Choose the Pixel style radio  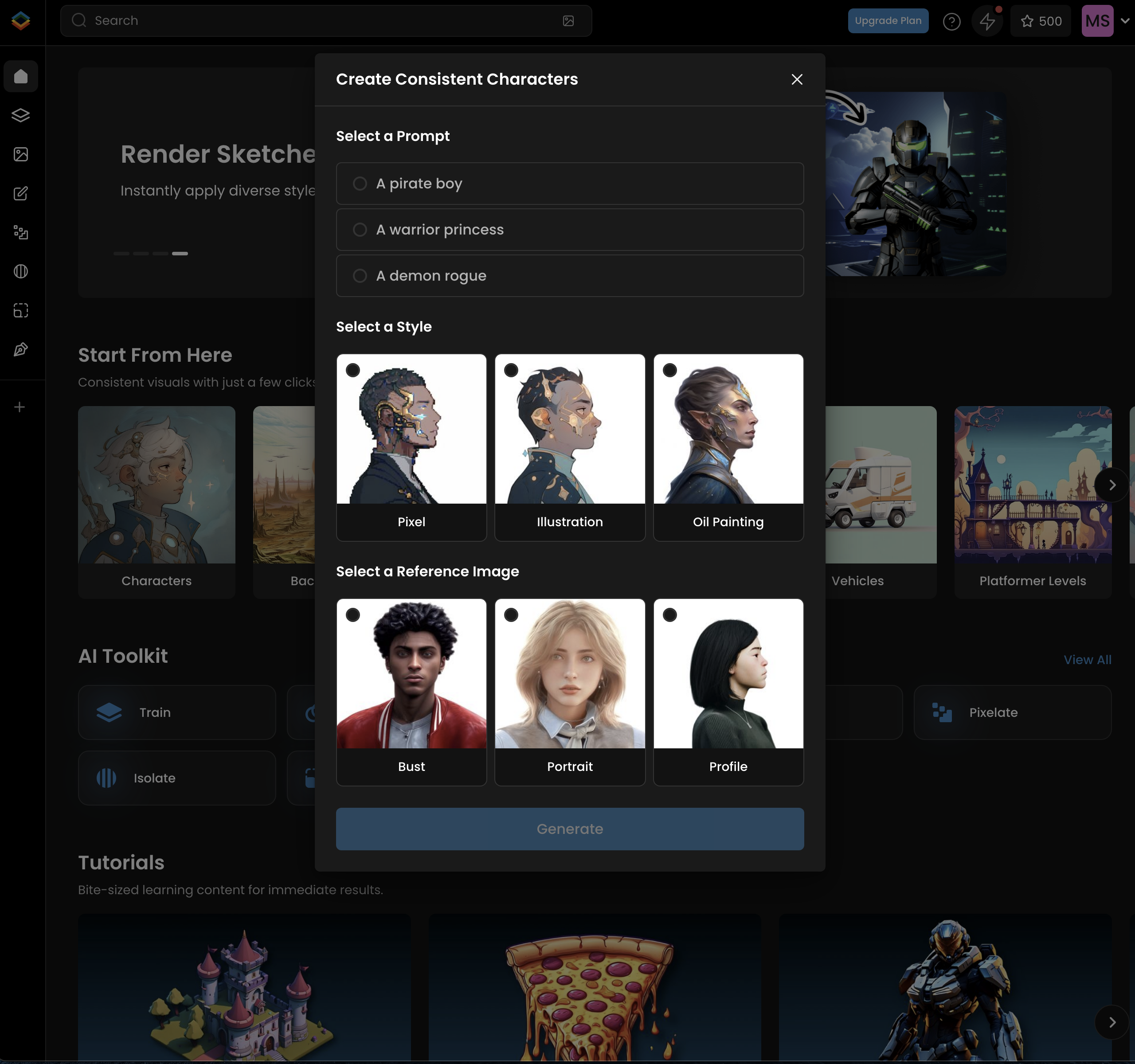[353, 371]
